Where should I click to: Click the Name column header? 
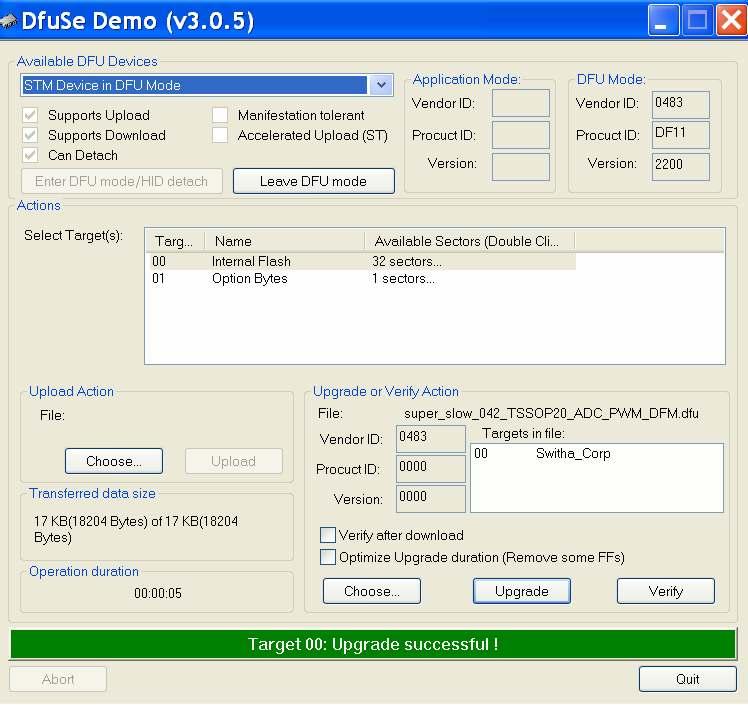click(x=284, y=241)
